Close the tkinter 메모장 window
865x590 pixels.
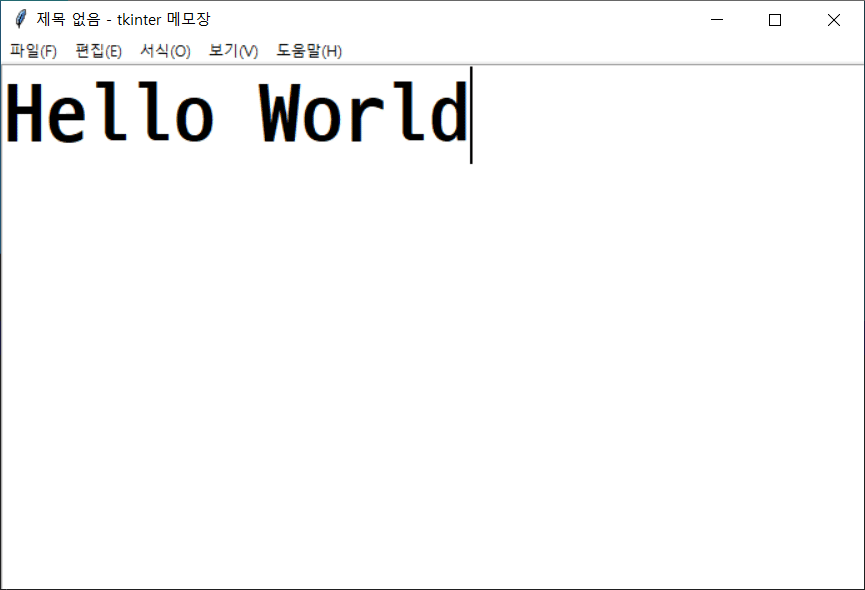tap(834, 20)
